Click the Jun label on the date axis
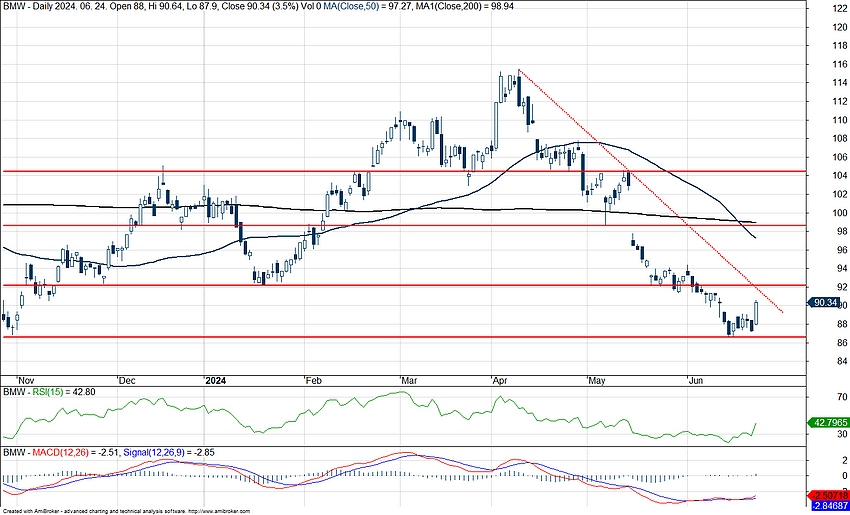Screen dimensions: 850x515 click(694, 380)
